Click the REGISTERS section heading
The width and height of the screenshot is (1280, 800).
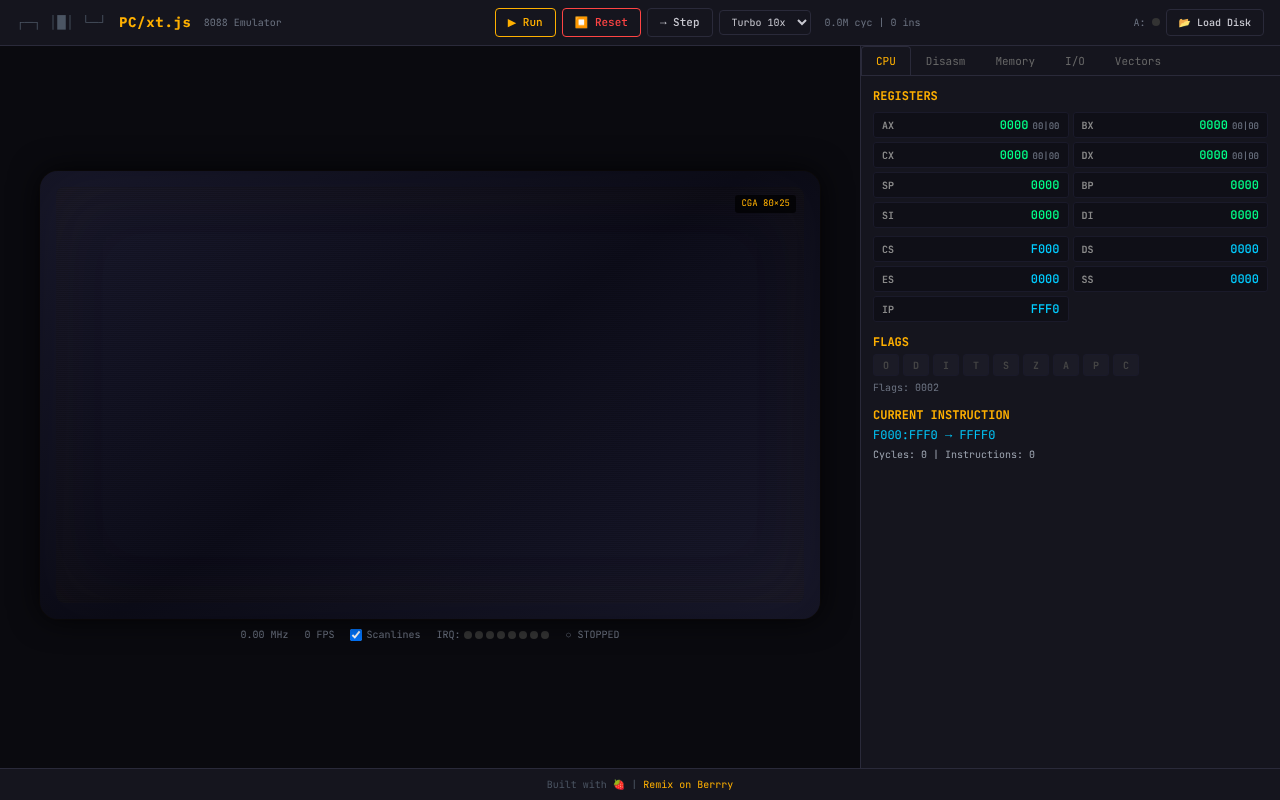[905, 96]
